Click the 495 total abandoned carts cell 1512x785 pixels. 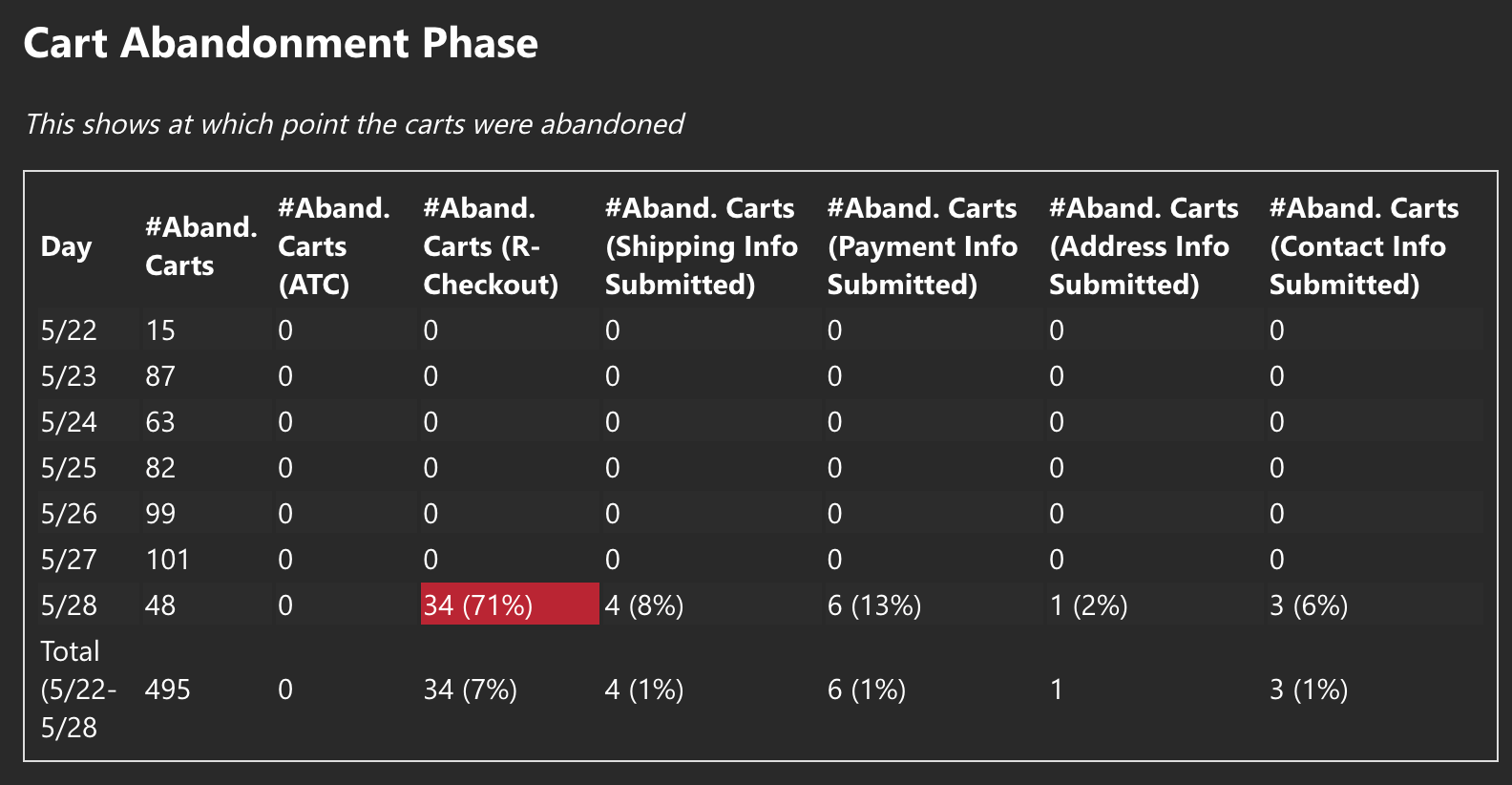(x=167, y=690)
